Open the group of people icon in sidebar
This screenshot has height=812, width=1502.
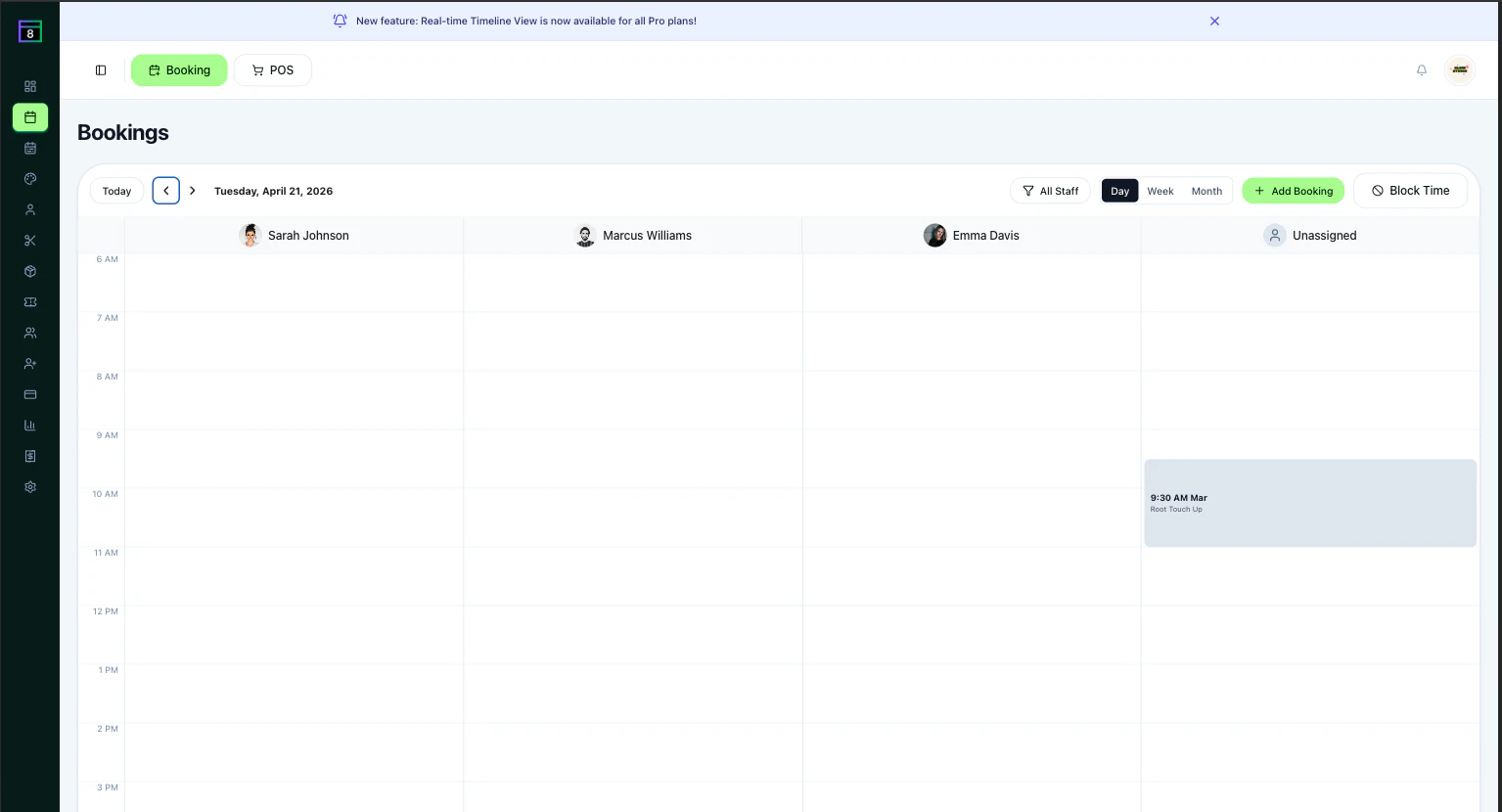pyautogui.click(x=30, y=333)
